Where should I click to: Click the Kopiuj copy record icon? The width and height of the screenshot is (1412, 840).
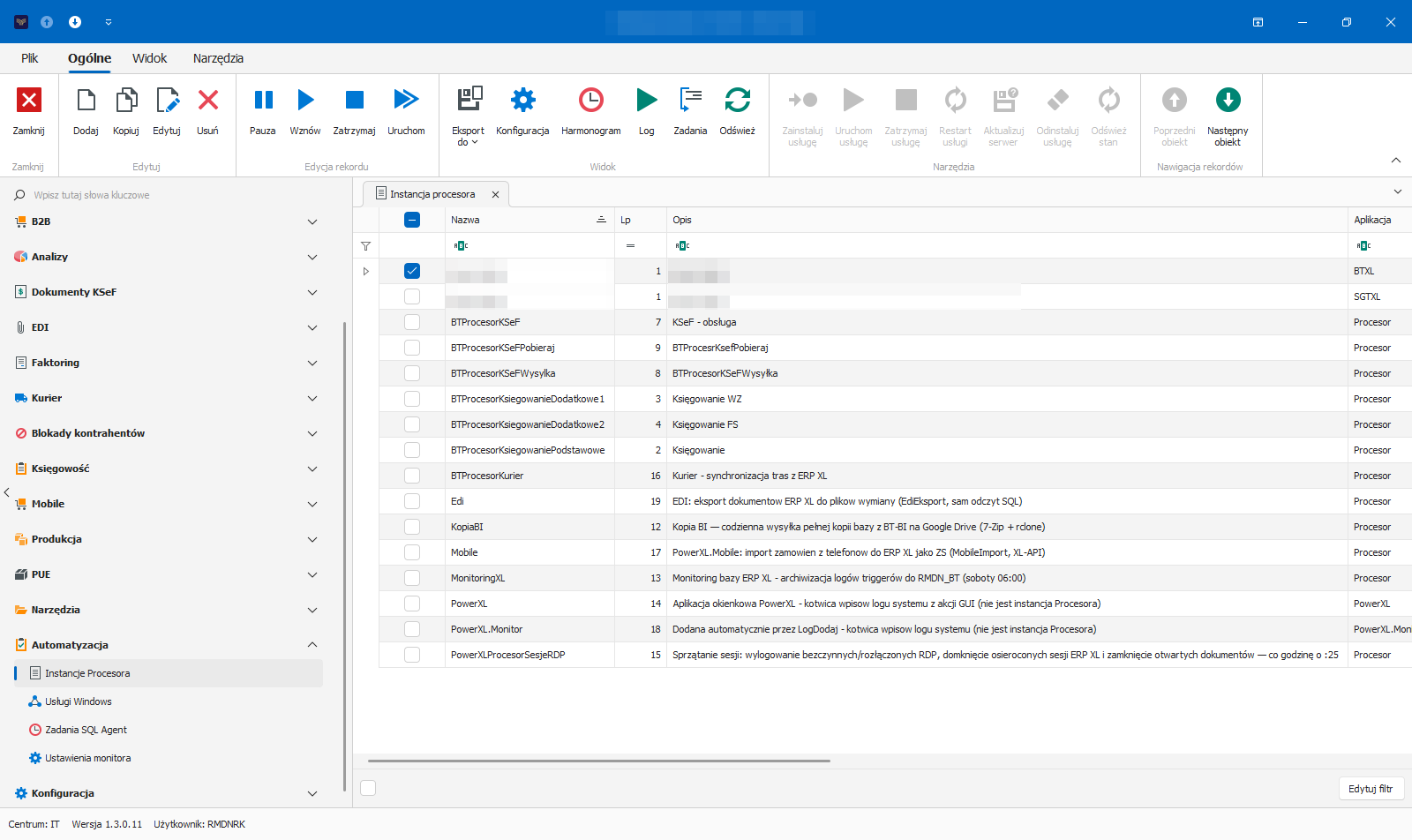tap(126, 100)
